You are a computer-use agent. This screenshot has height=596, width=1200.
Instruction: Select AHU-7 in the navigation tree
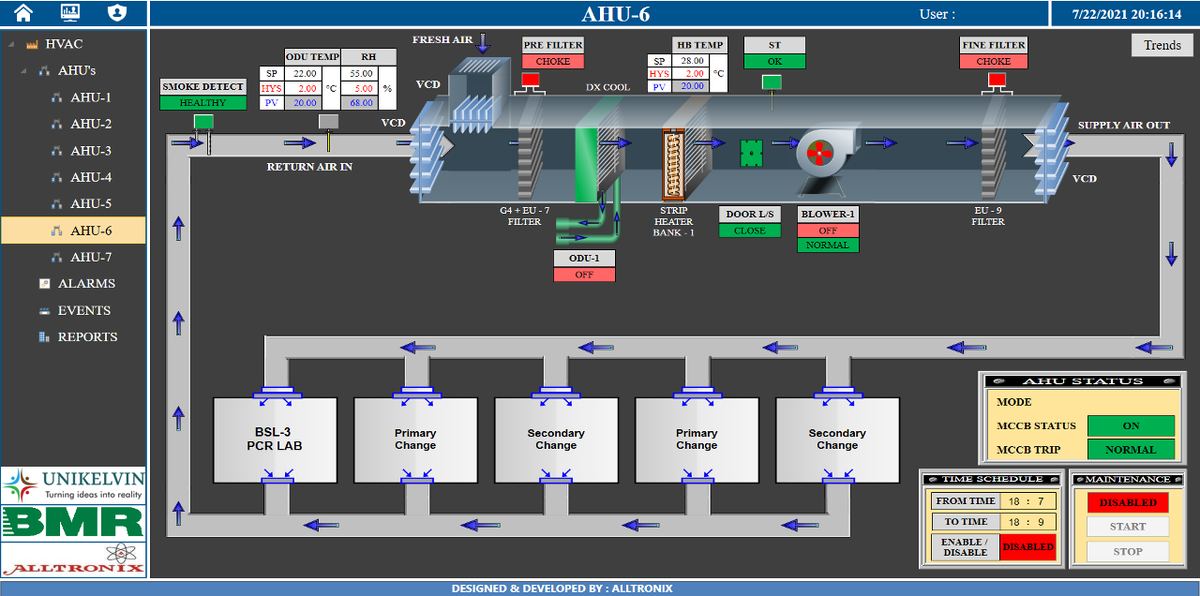tap(90, 257)
